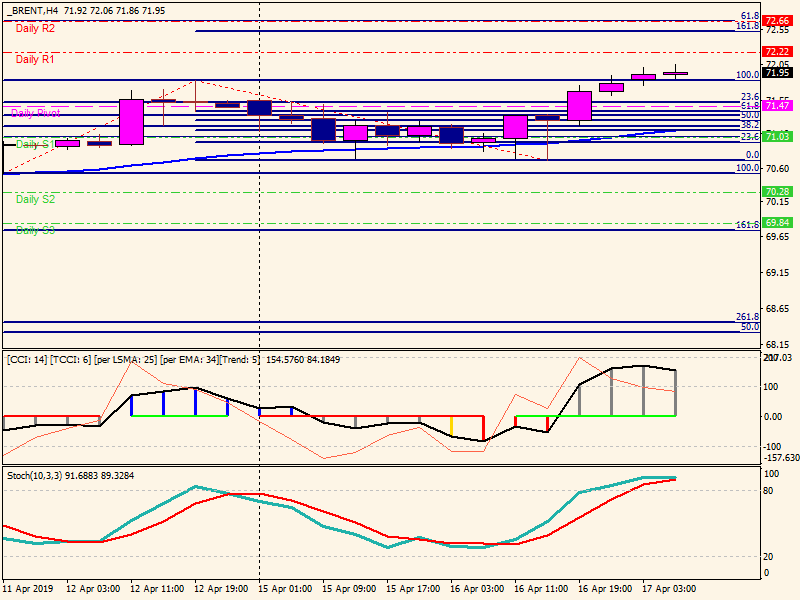Select the 261.8 Fibonacci level label
The width and height of the screenshot is (800, 600).
(749, 316)
